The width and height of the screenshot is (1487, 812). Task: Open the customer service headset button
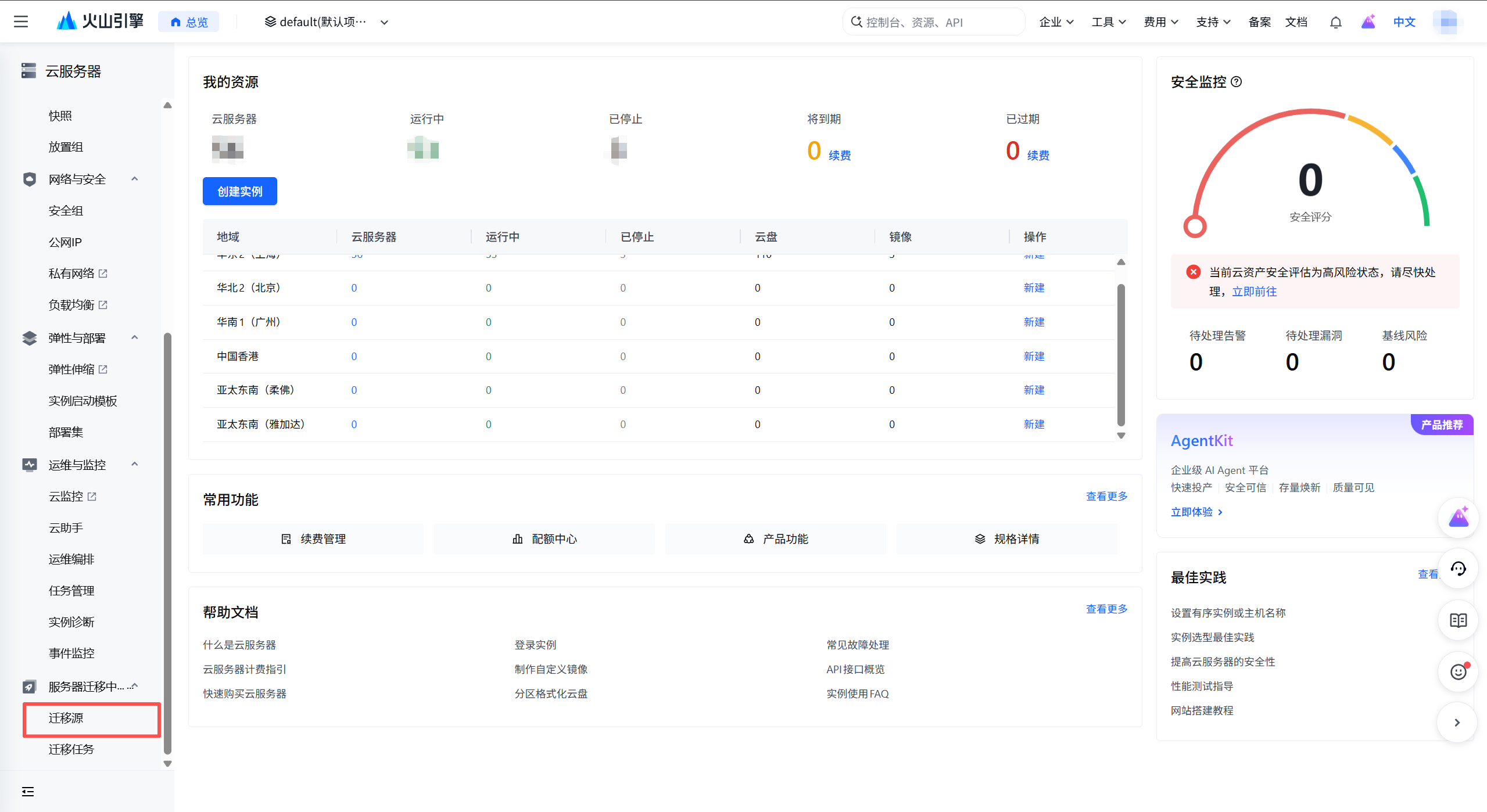coord(1458,569)
